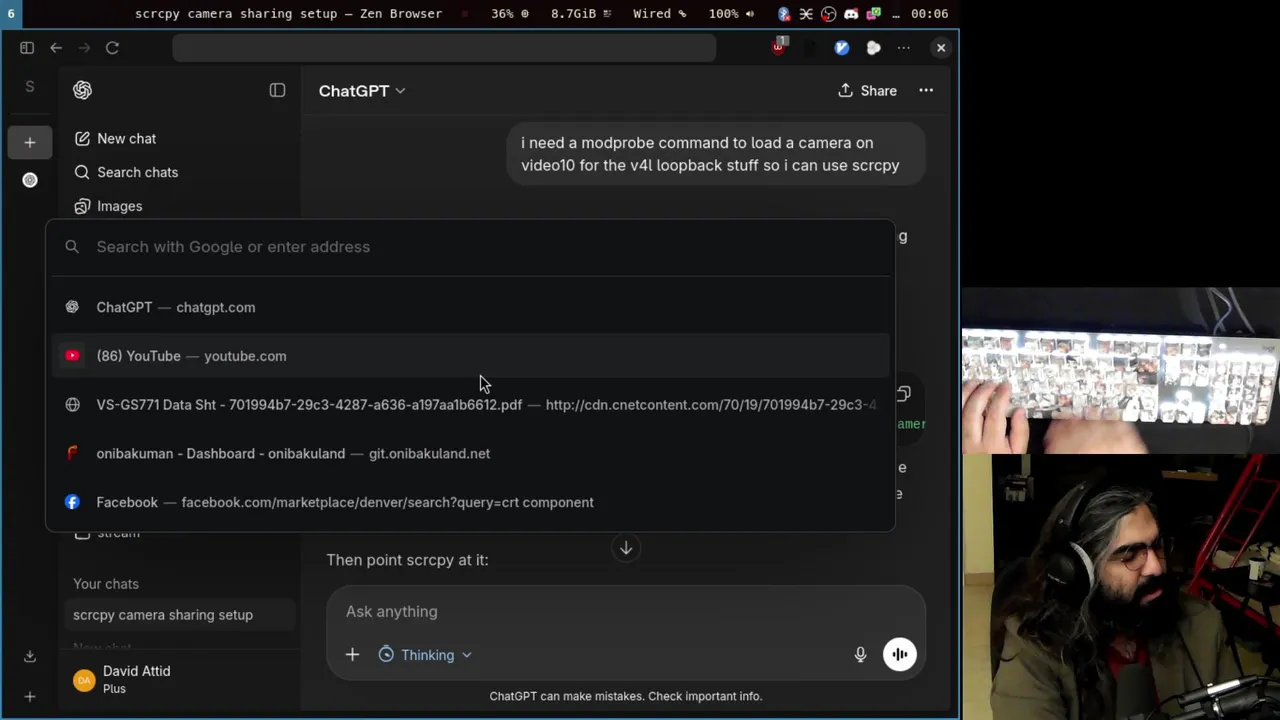Open the conversation options three-dot menu
This screenshot has height=720, width=1280.
tap(926, 90)
